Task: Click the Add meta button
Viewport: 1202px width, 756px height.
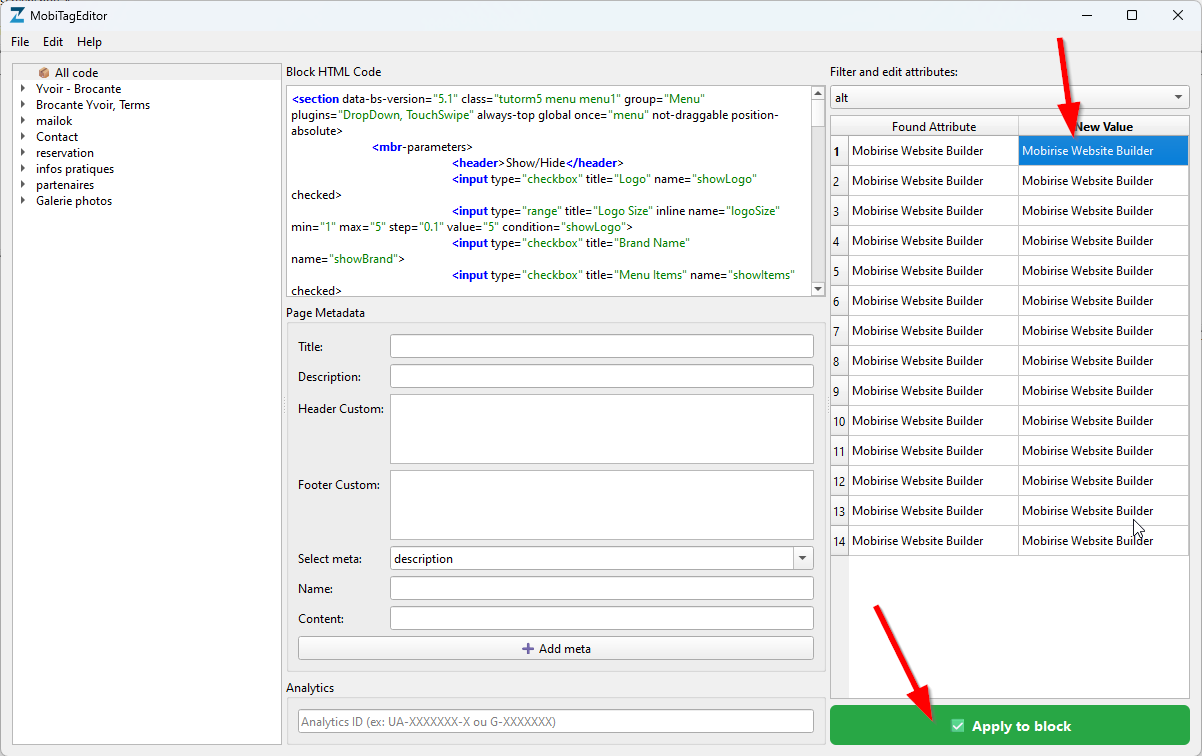Action: (556, 649)
